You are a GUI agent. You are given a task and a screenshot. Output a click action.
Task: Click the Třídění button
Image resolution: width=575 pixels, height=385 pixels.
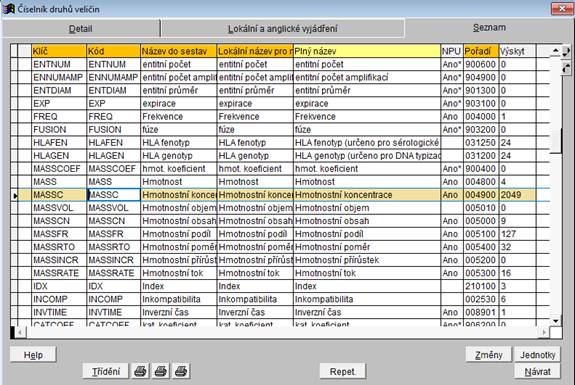pos(106,371)
